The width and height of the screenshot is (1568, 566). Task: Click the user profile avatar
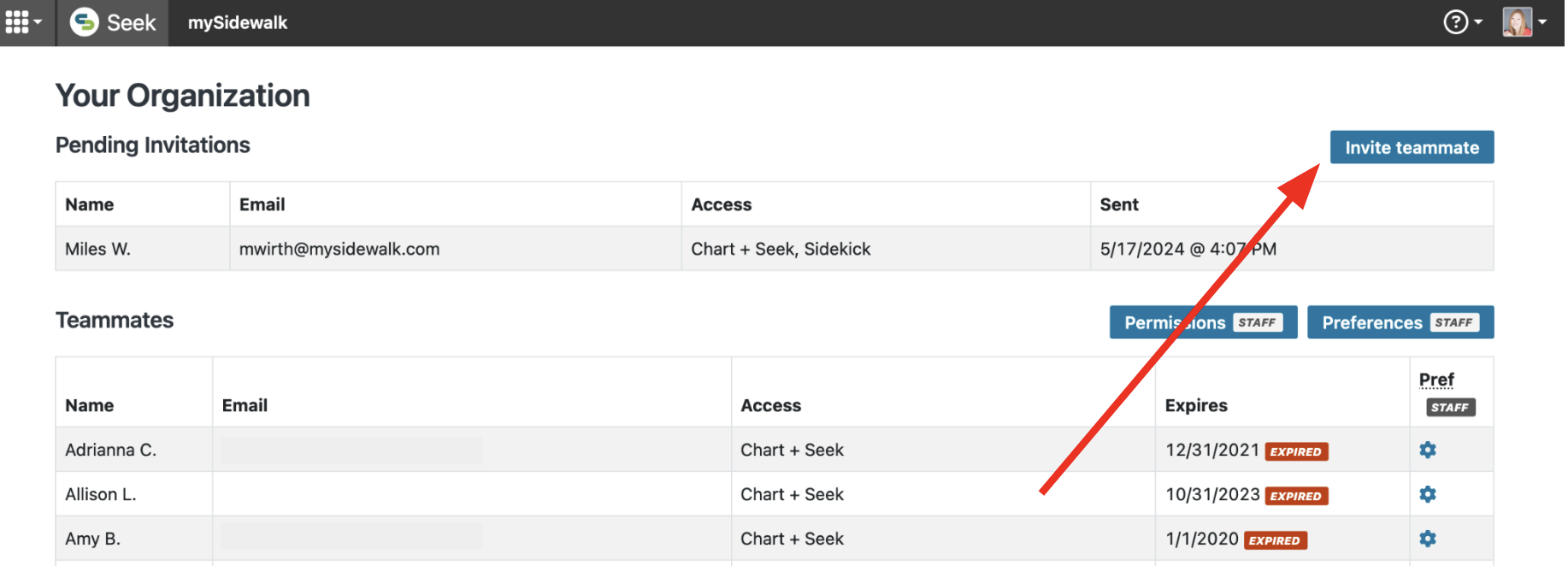[x=1517, y=22]
